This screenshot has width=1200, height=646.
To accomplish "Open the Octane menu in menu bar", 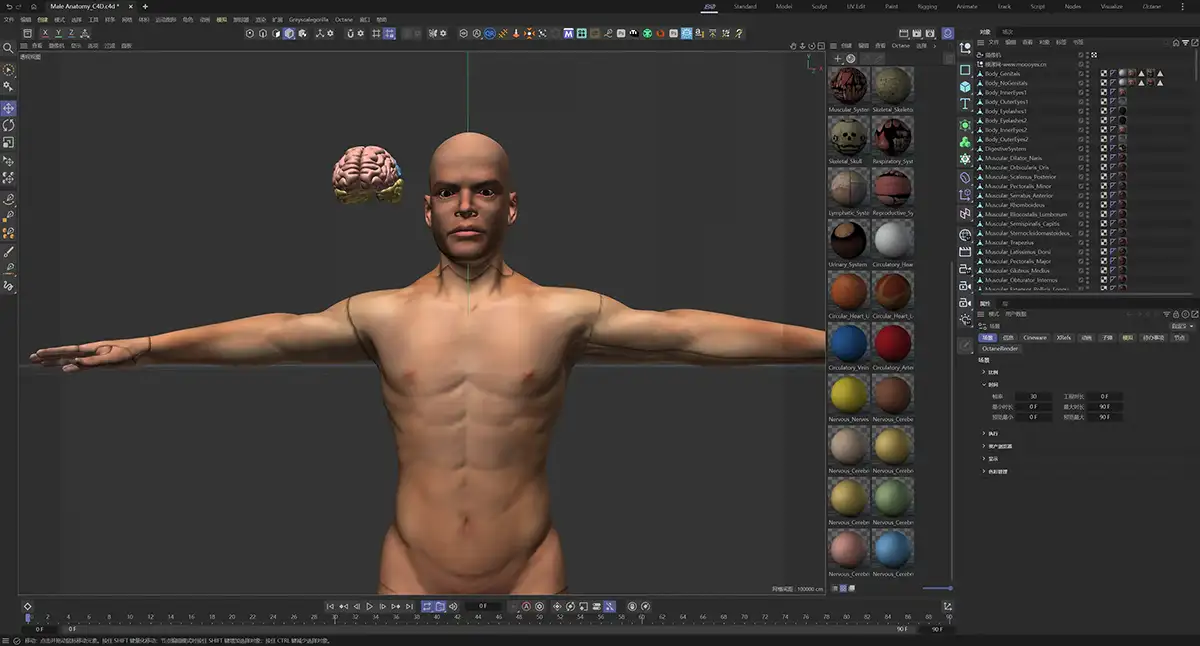I will pos(342,19).
